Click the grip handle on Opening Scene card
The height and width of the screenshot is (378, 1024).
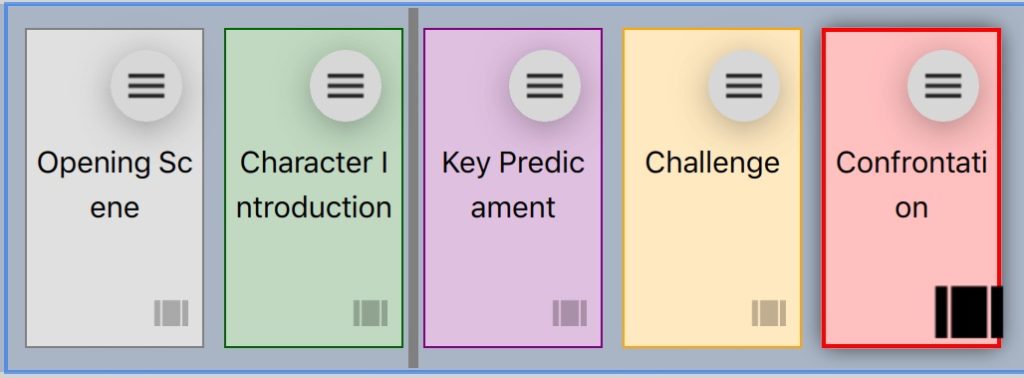pos(171,313)
